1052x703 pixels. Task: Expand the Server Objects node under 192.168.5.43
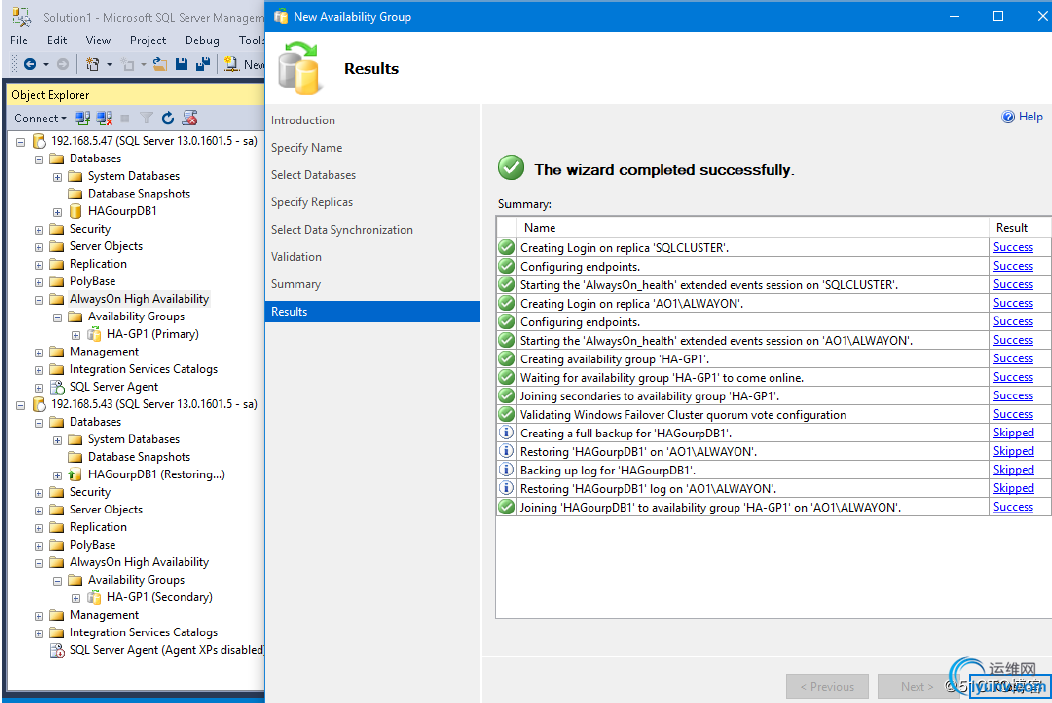point(39,510)
